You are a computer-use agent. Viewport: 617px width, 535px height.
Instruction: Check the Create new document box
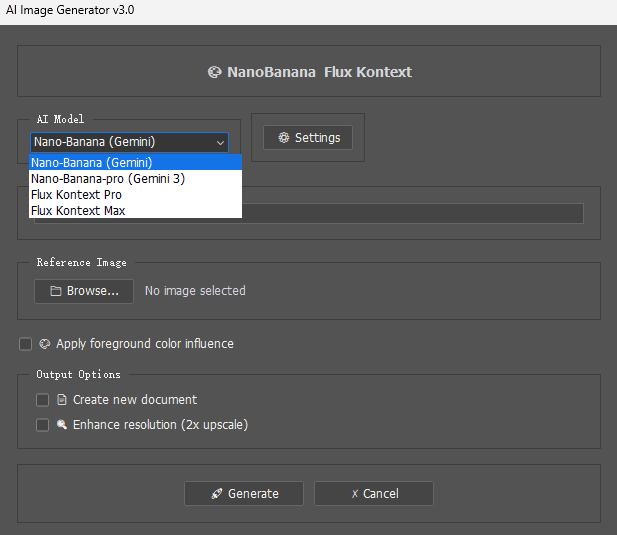[43, 400]
